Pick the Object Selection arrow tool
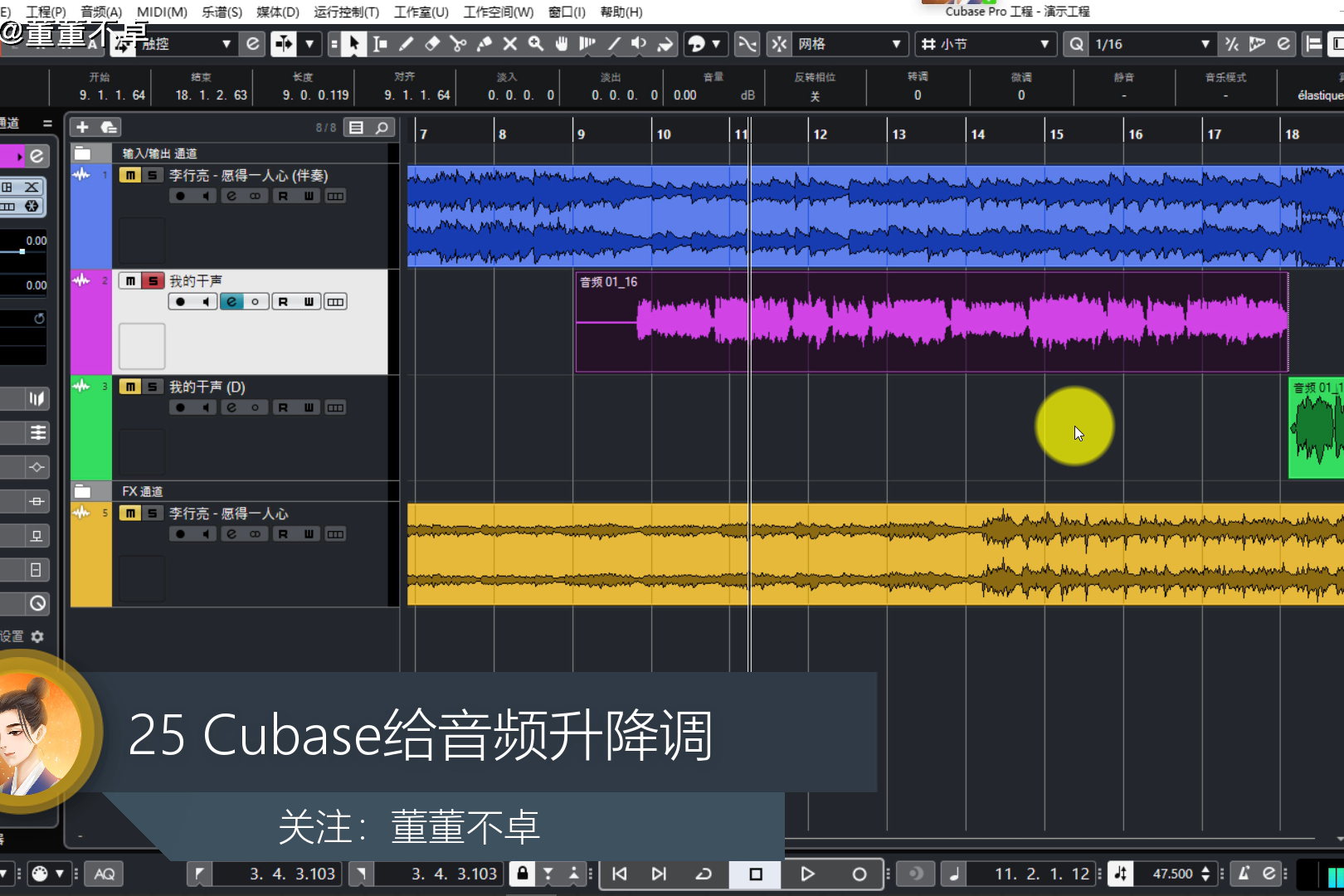The image size is (1344, 896). 353,44
